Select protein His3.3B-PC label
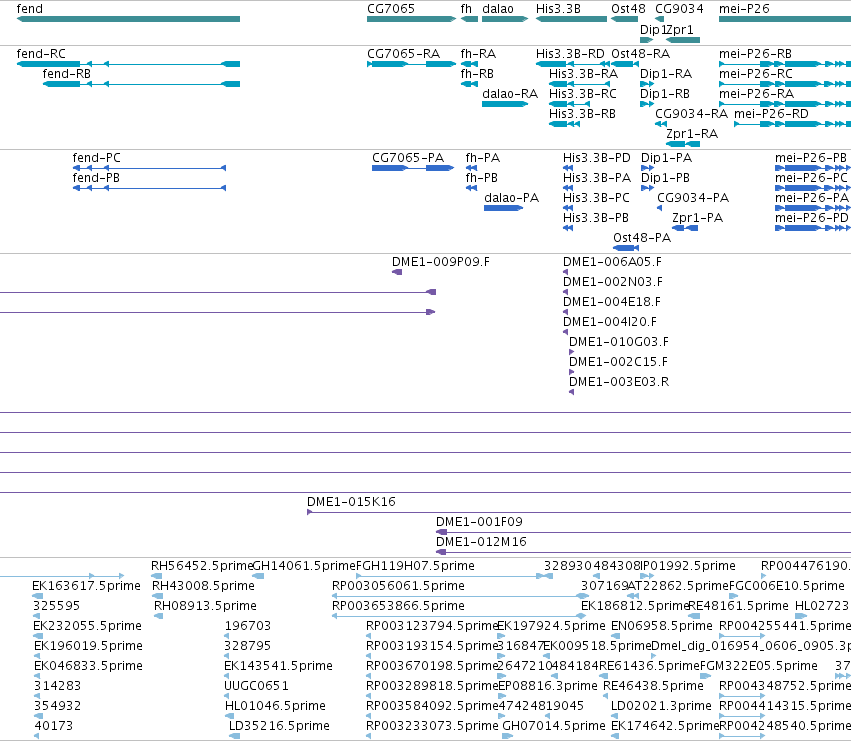 click(596, 198)
